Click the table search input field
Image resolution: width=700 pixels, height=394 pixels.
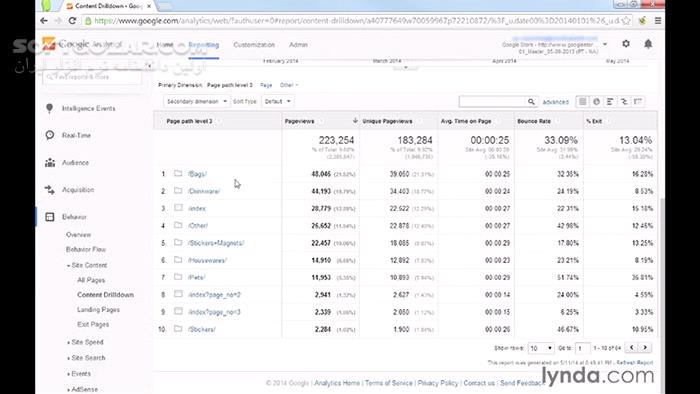click(492, 102)
